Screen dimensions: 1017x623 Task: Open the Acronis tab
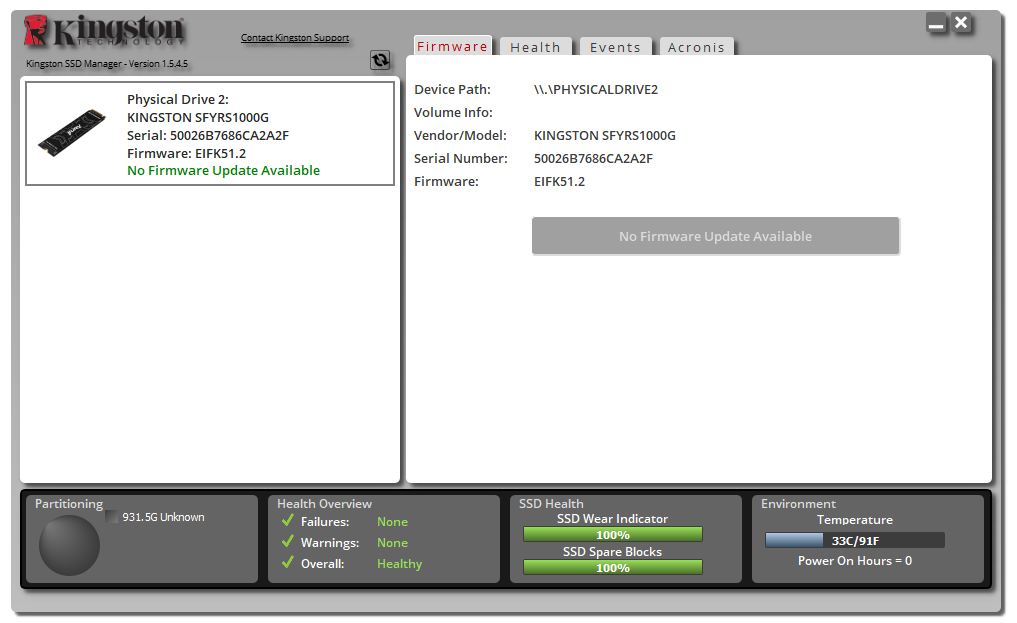coord(697,47)
